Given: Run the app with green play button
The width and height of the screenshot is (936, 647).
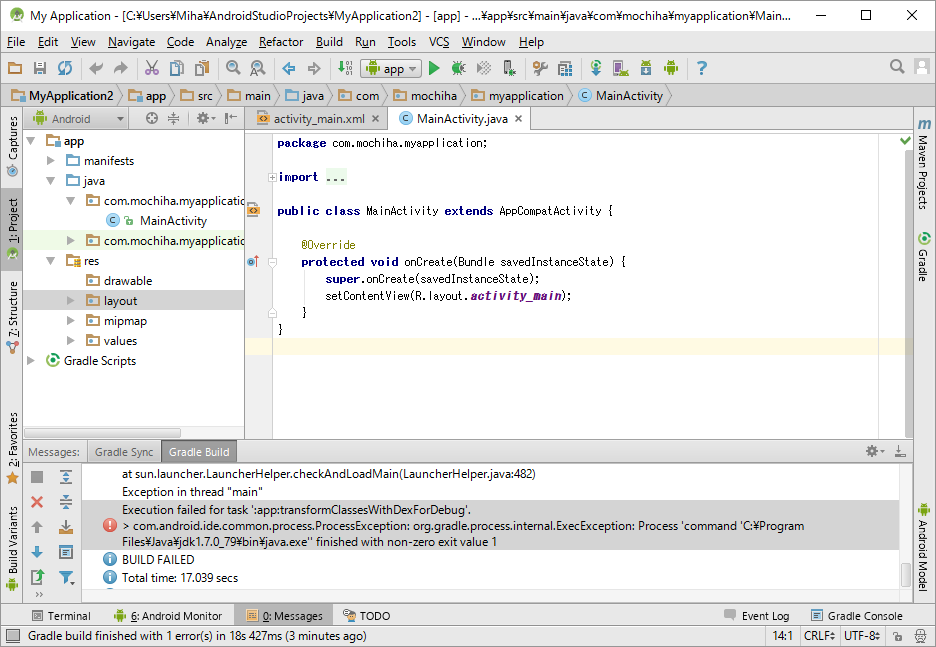Looking at the screenshot, I should (434, 69).
